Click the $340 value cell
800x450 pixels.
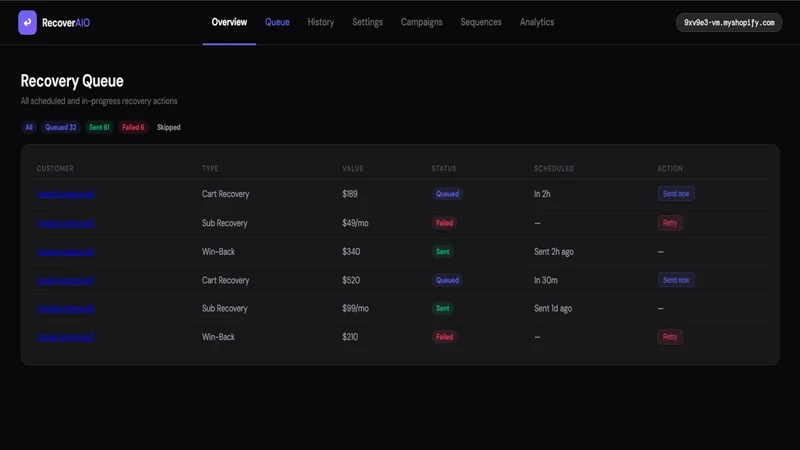click(x=351, y=252)
